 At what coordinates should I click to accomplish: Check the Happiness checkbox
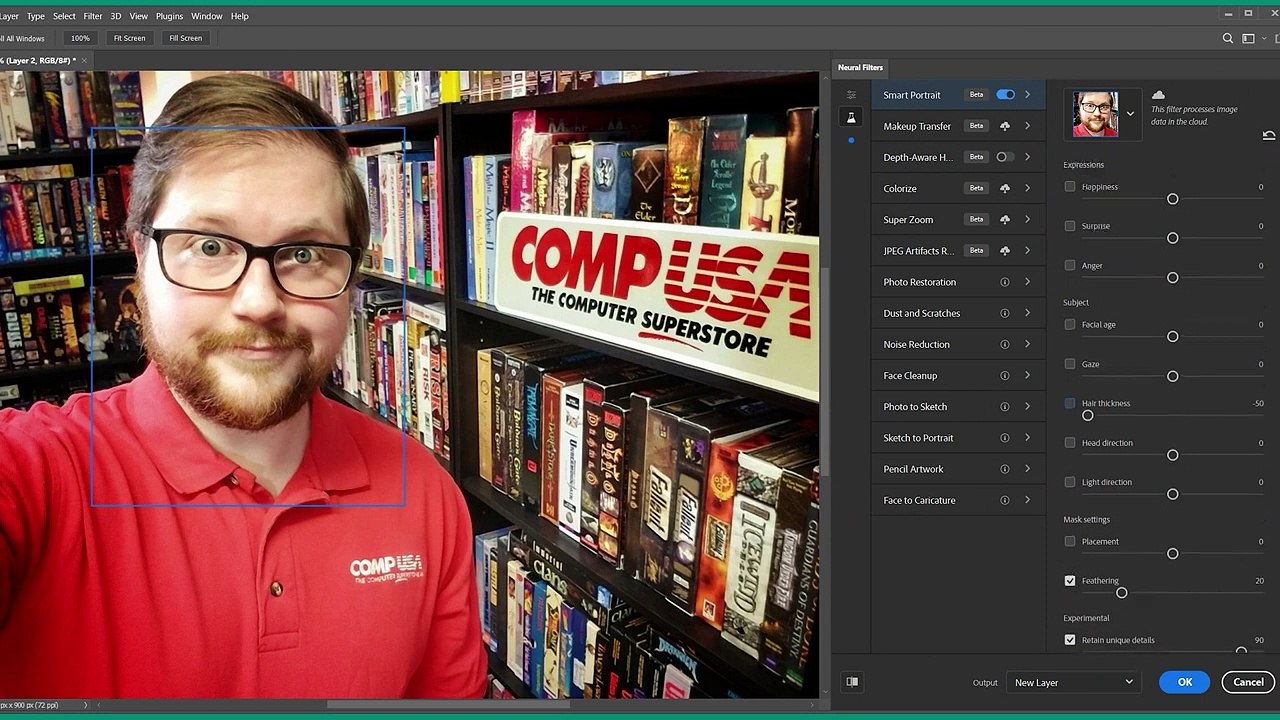coord(1070,187)
